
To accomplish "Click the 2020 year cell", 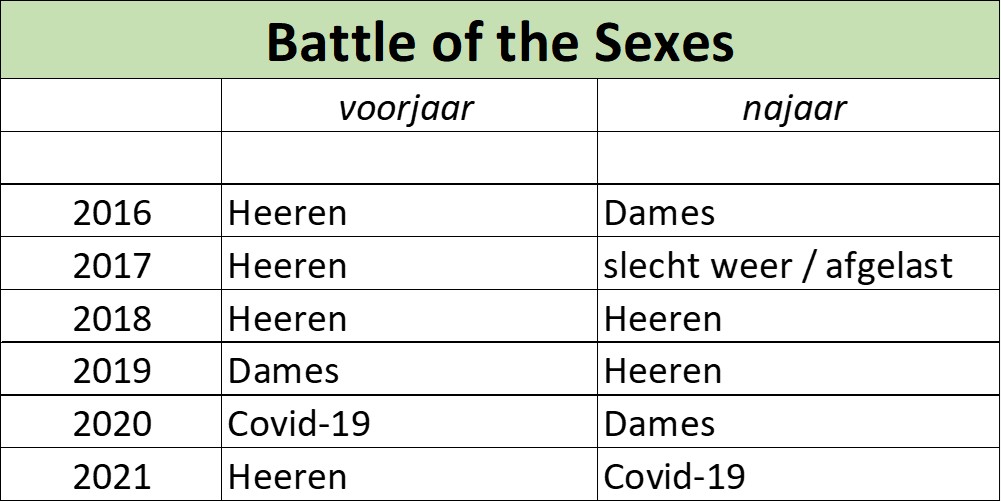I will [112, 424].
